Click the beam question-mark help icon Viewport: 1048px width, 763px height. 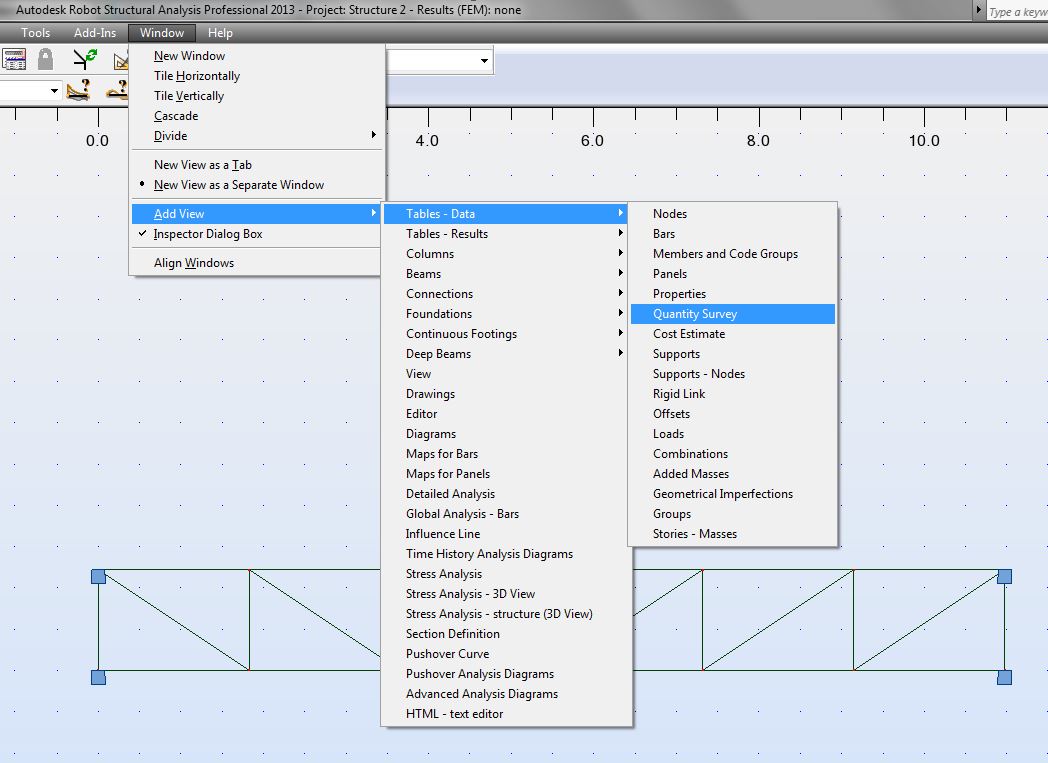coord(78,90)
